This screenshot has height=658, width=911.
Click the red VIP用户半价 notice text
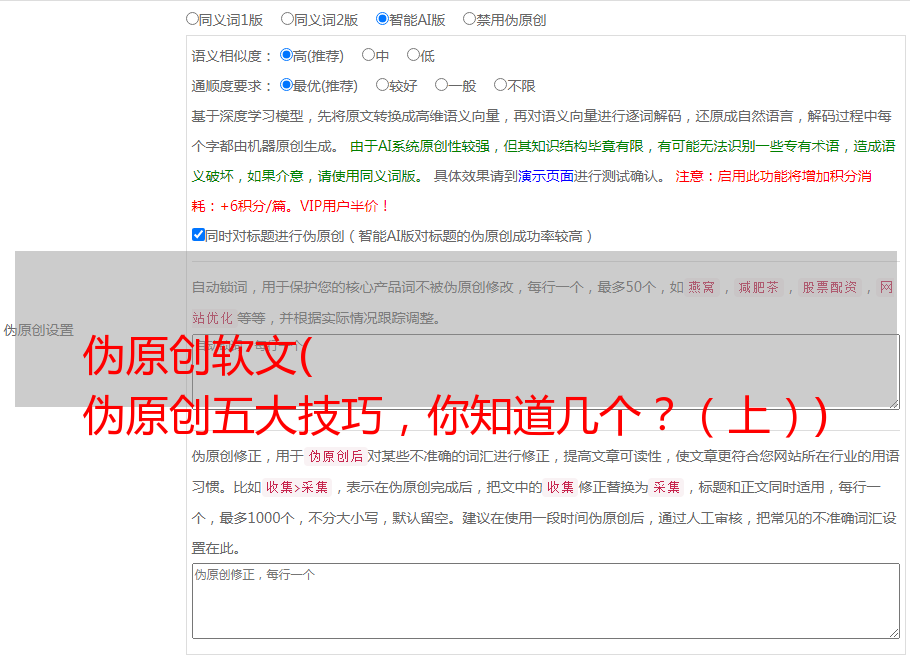pyautogui.click(x=344, y=206)
